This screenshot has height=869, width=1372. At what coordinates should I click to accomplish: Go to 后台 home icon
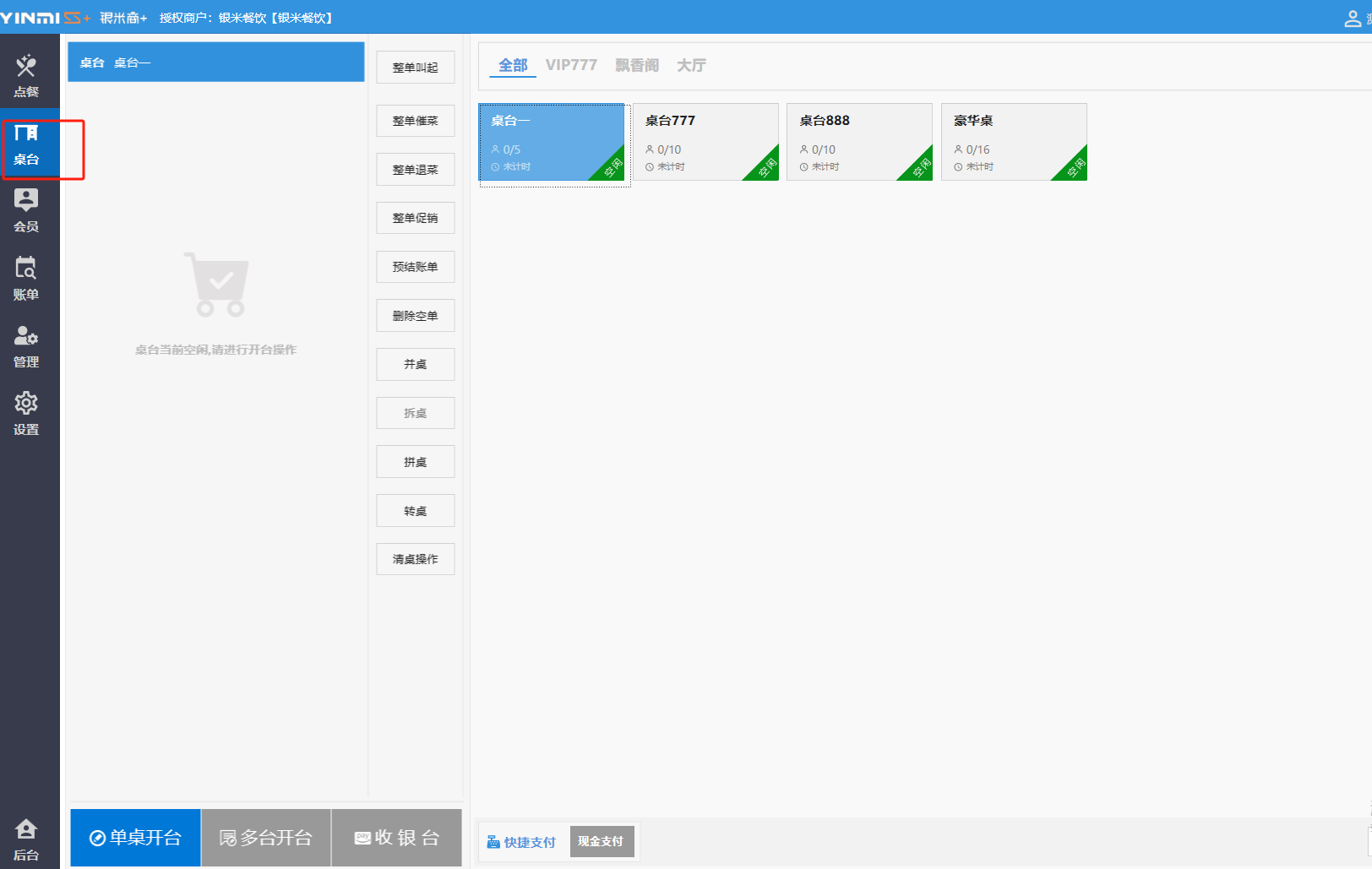click(x=26, y=839)
